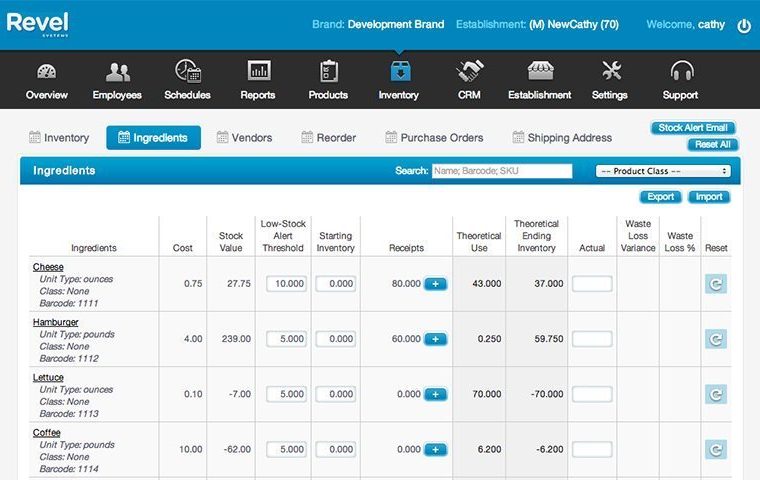Screen dimensions: 760x480
Task: Open the Overview dashboard icon
Action: pos(47,72)
